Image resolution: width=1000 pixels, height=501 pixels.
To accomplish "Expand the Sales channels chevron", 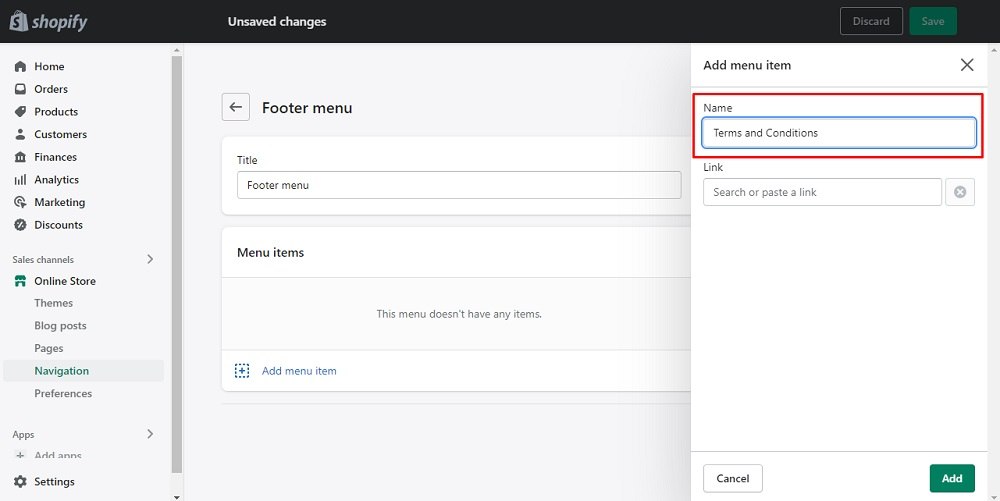I will pyautogui.click(x=151, y=259).
